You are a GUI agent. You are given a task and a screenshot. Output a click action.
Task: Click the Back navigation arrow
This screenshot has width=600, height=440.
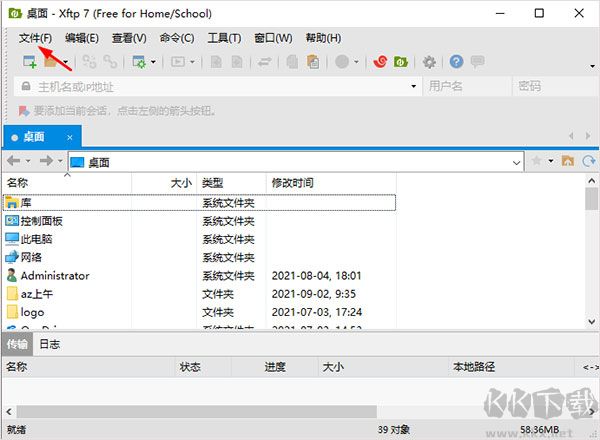(x=14, y=161)
